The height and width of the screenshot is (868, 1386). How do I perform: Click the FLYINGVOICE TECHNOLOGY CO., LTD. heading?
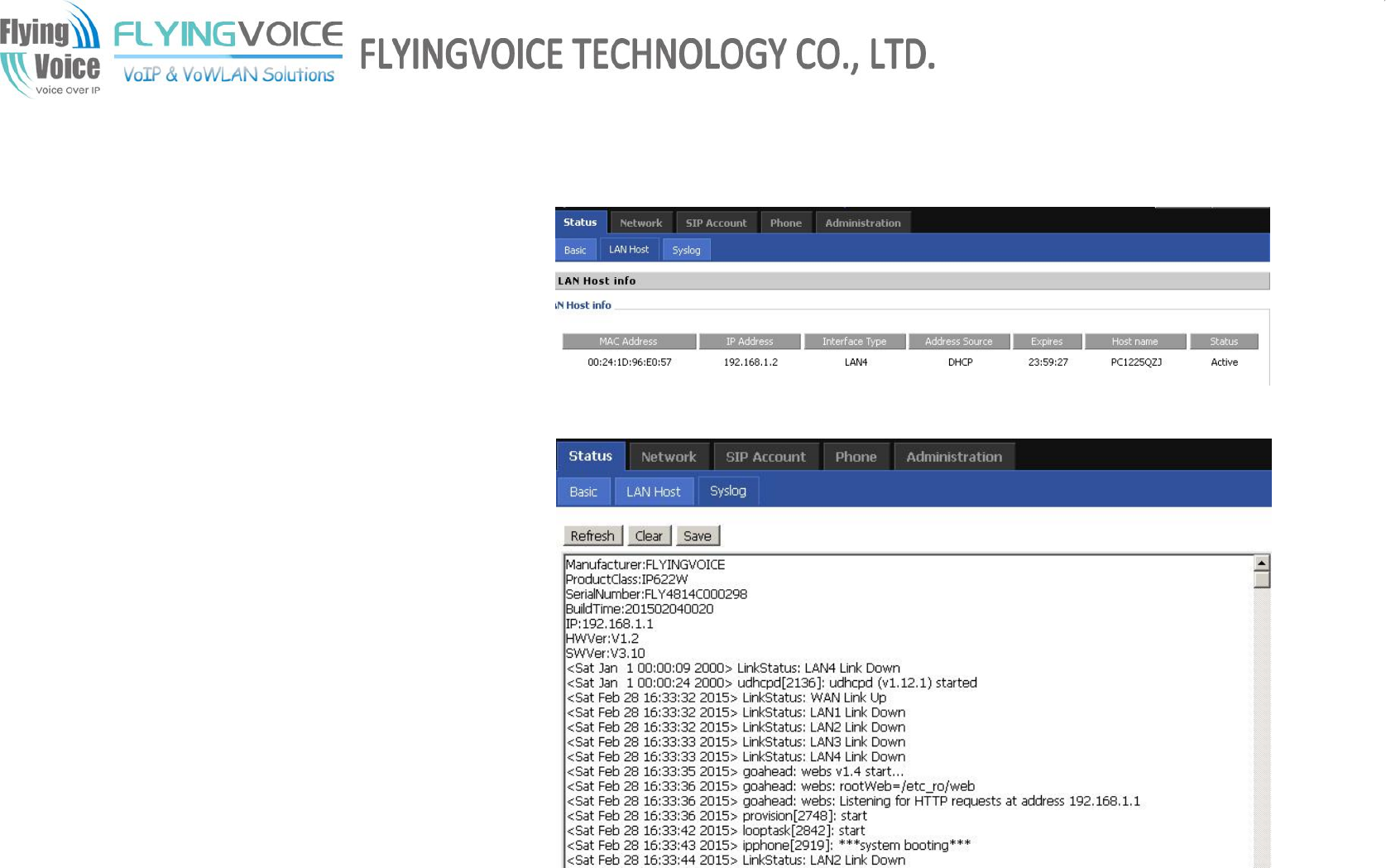647,55
